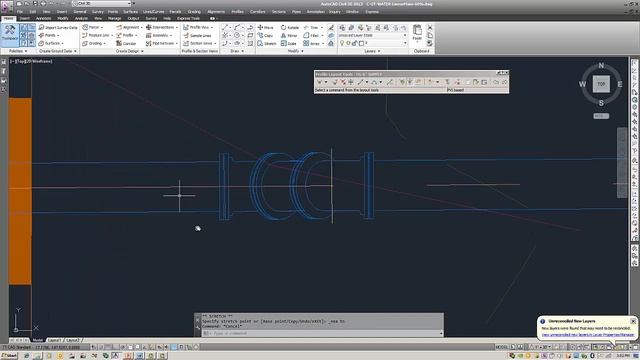The width and height of the screenshot is (640, 360).
Task: Click the MODEL status bar button
Action: (501, 347)
